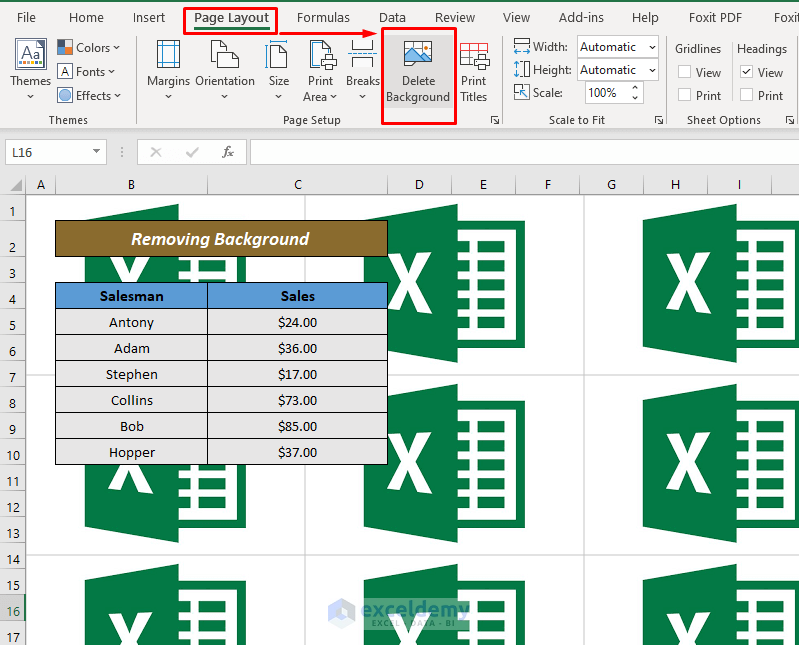Click Delete Background button
Screen dimensions: 799x645
click(x=418, y=72)
